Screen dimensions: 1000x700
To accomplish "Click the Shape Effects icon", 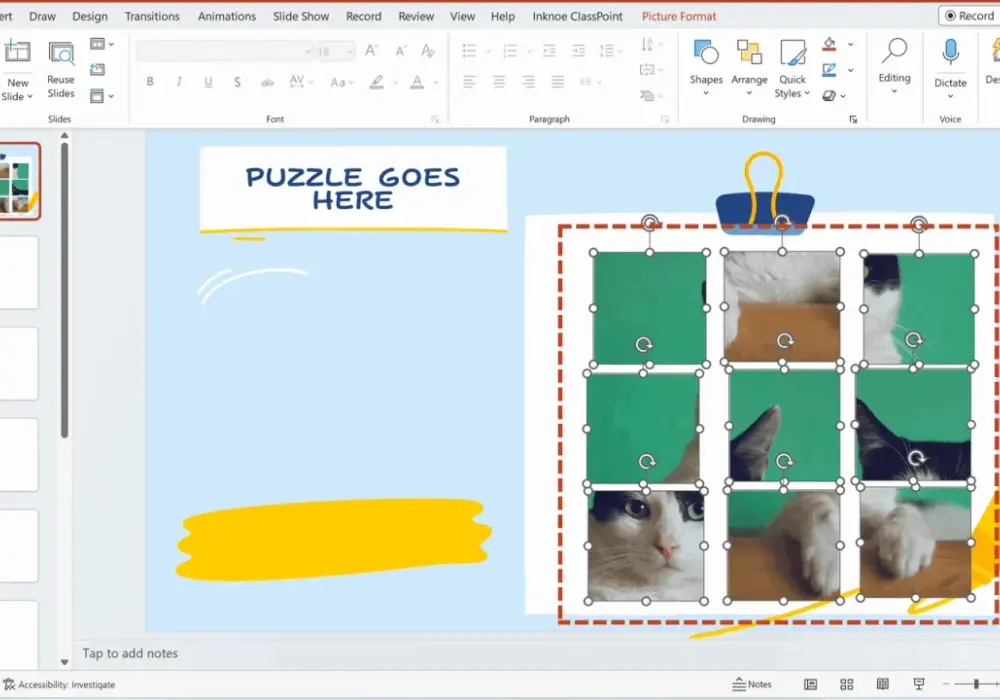I will 829,96.
